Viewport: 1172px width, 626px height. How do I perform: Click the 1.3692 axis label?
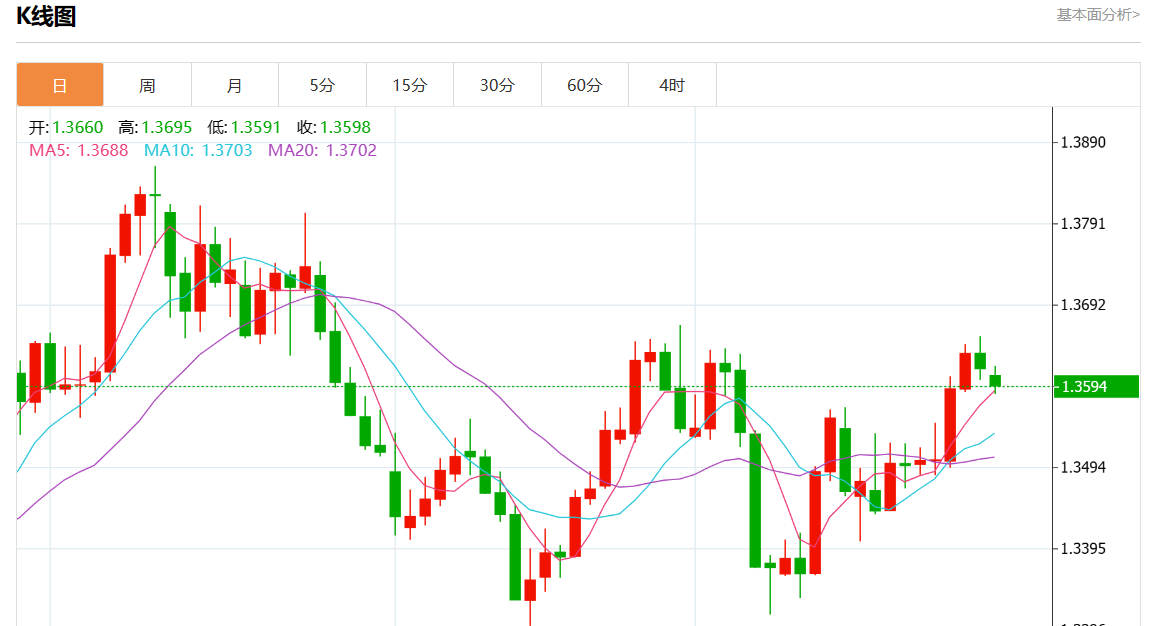[1083, 305]
